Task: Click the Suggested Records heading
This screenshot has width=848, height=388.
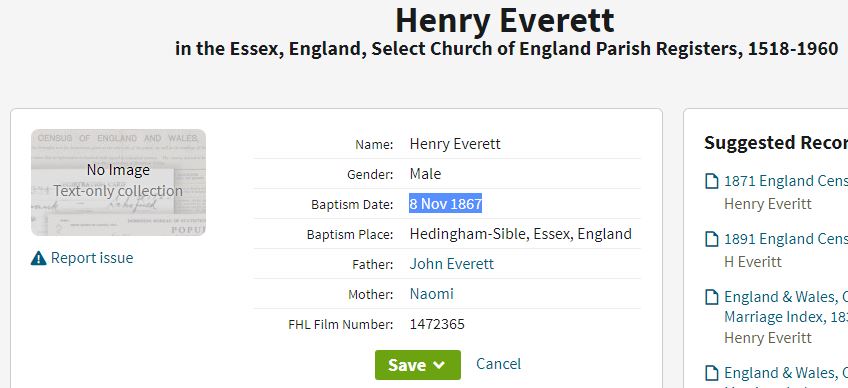Action: 776,143
